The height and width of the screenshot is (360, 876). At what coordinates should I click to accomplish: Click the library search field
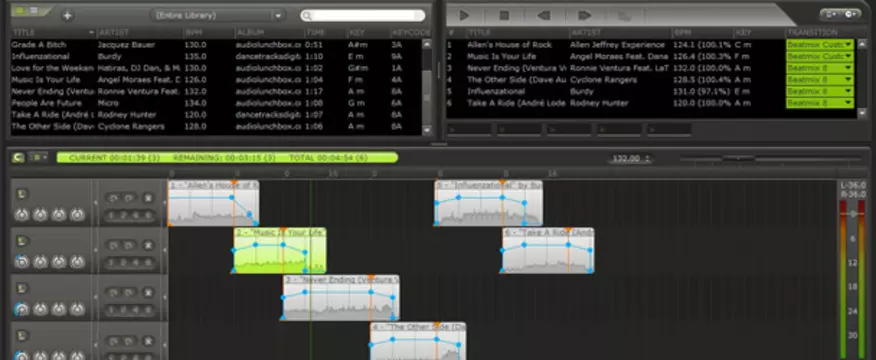(363, 16)
